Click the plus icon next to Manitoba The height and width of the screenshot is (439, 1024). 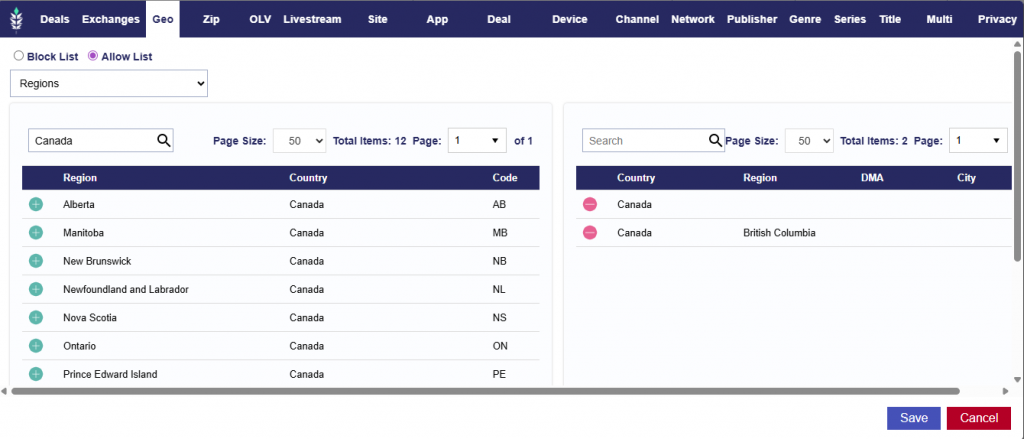(x=36, y=233)
